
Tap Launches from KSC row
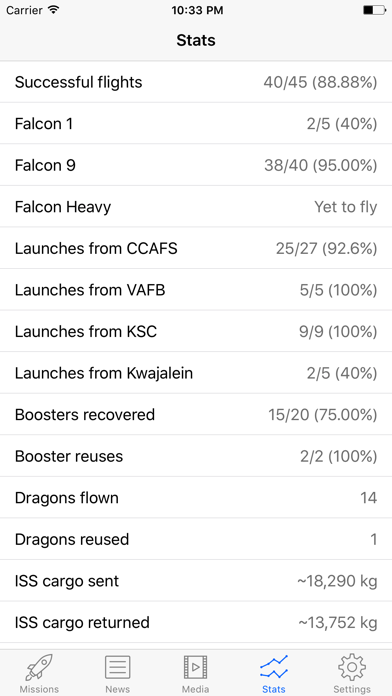point(196,332)
